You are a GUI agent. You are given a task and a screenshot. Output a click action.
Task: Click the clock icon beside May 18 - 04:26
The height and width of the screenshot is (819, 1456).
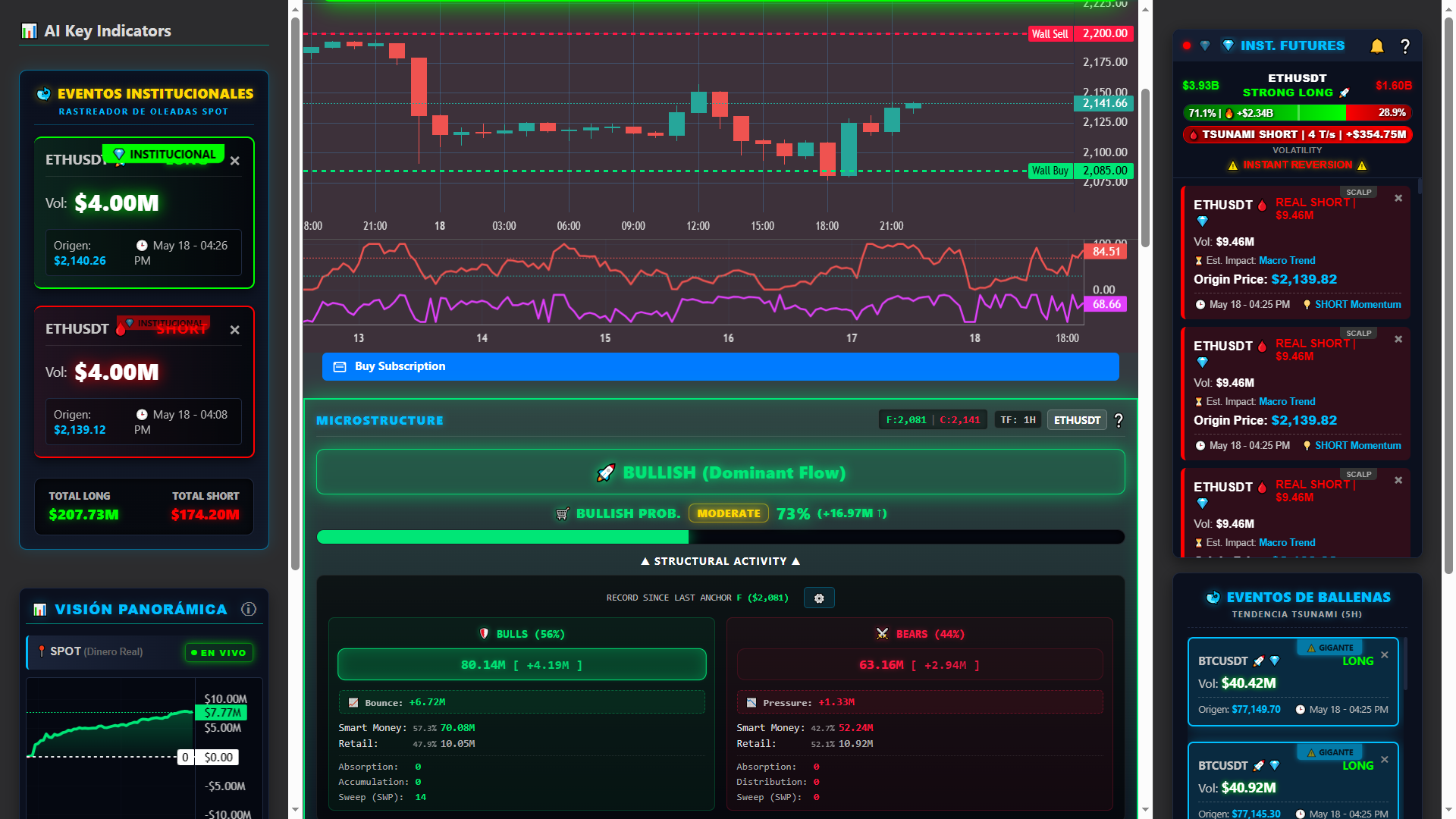(x=142, y=246)
